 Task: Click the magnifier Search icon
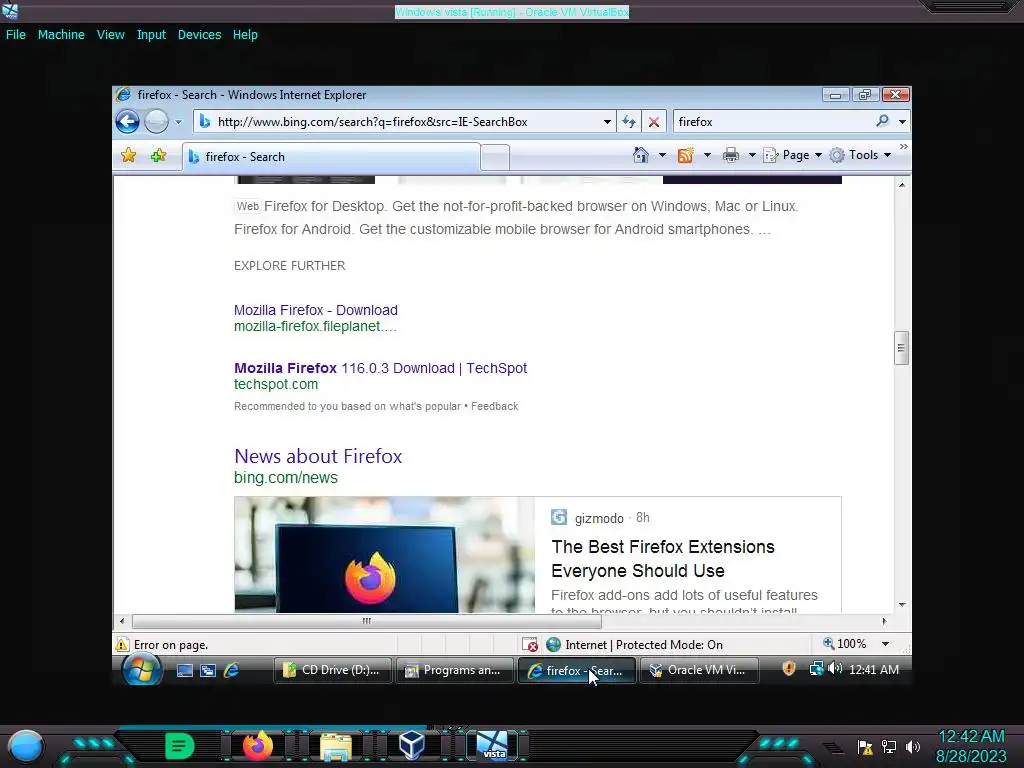[x=883, y=121]
